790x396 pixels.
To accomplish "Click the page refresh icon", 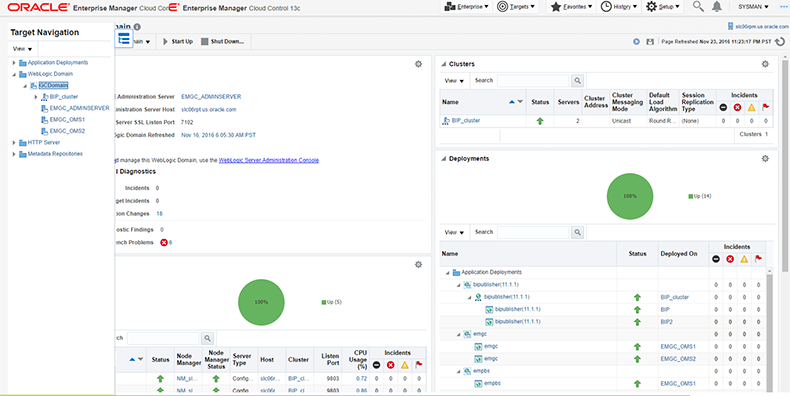I will (x=780, y=42).
